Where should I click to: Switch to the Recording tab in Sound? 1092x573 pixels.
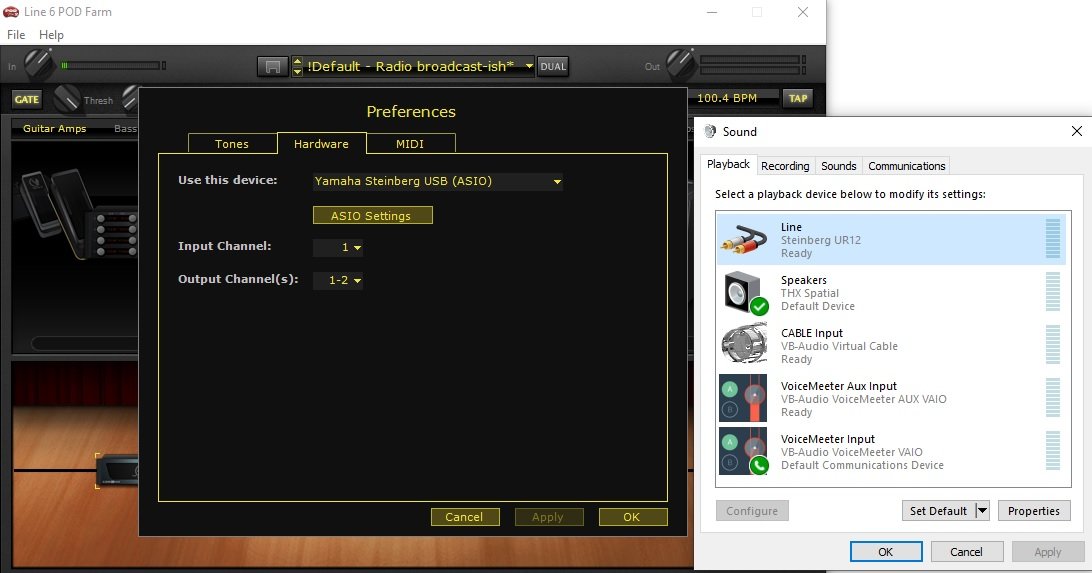(785, 166)
